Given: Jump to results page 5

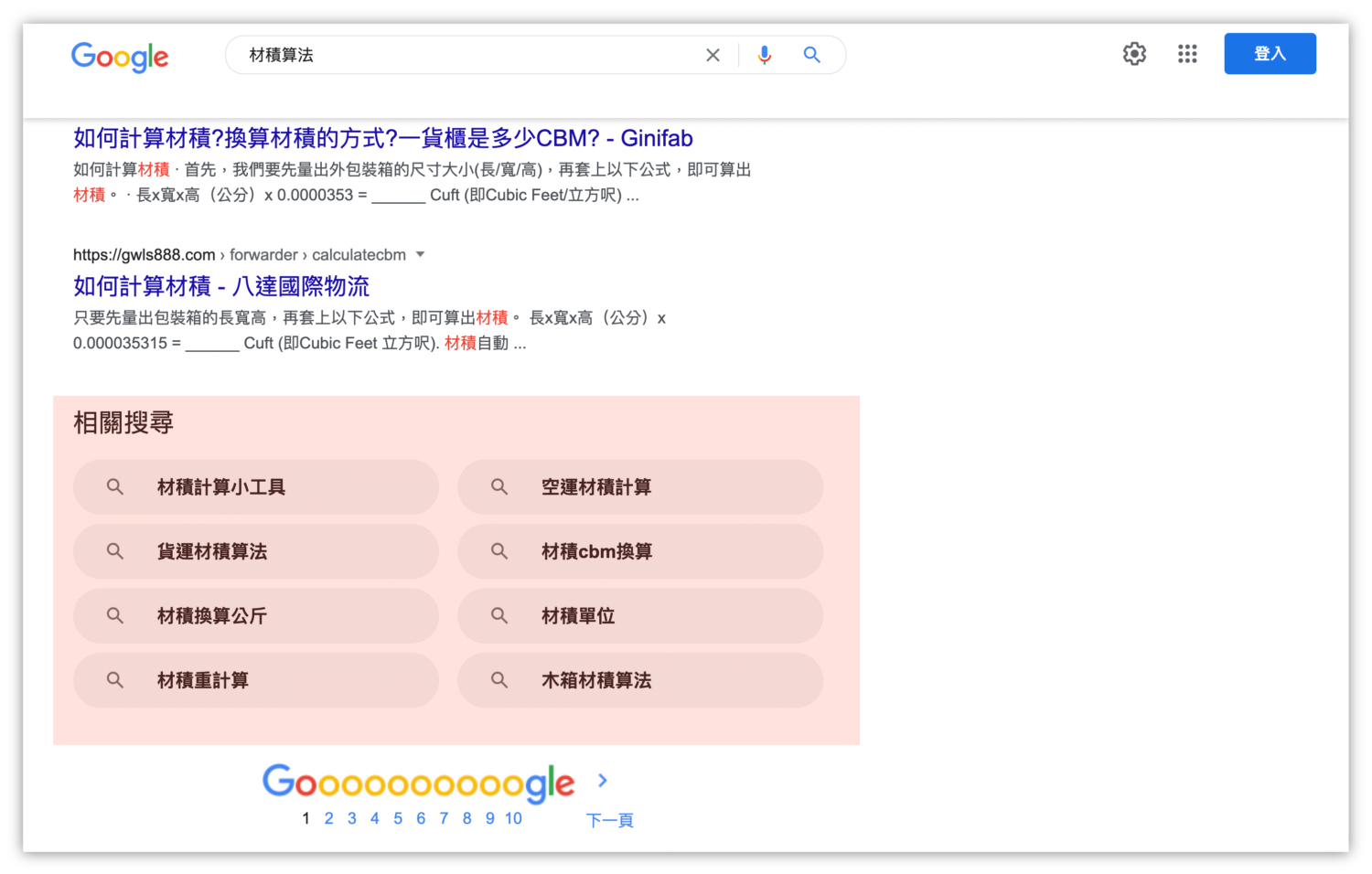Looking at the screenshot, I should [397, 818].
